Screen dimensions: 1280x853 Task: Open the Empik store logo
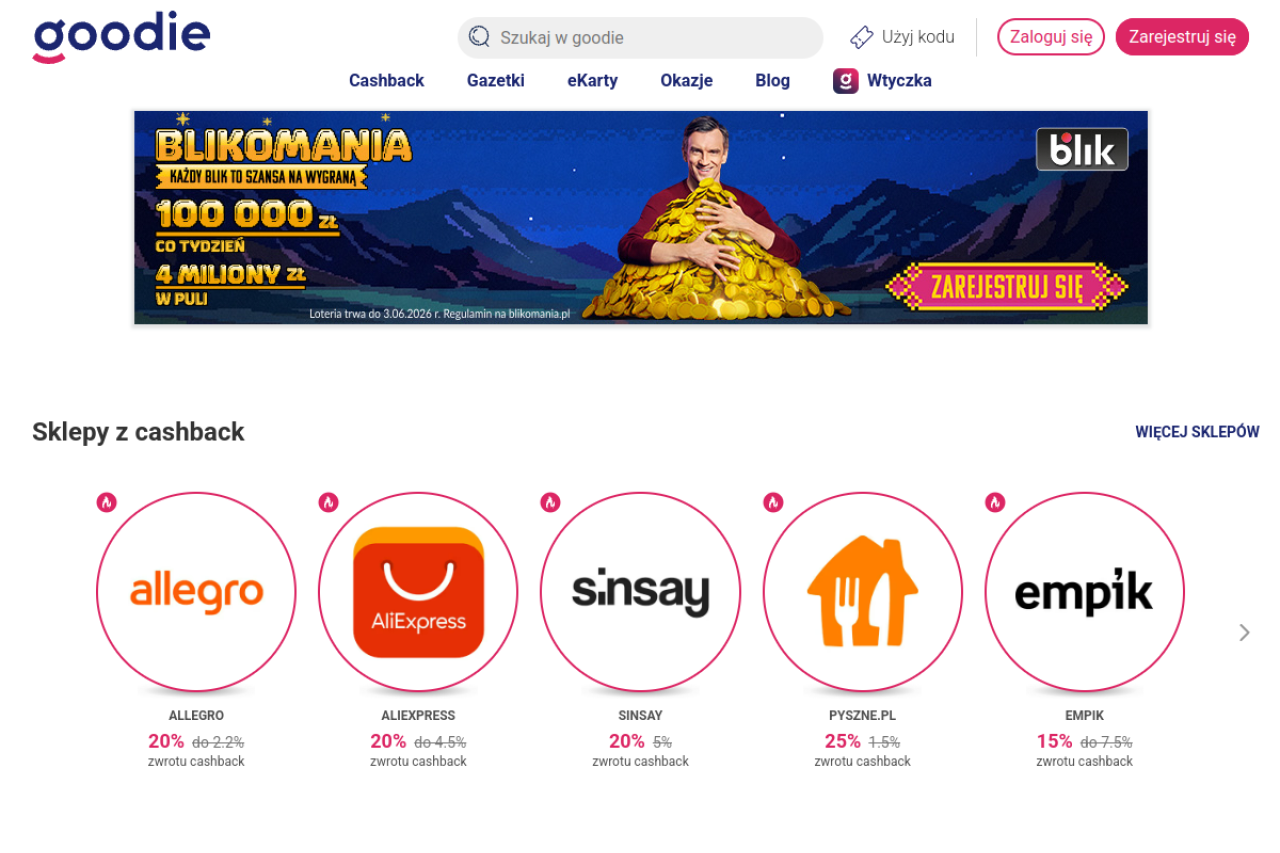pyautogui.click(x=1084, y=592)
